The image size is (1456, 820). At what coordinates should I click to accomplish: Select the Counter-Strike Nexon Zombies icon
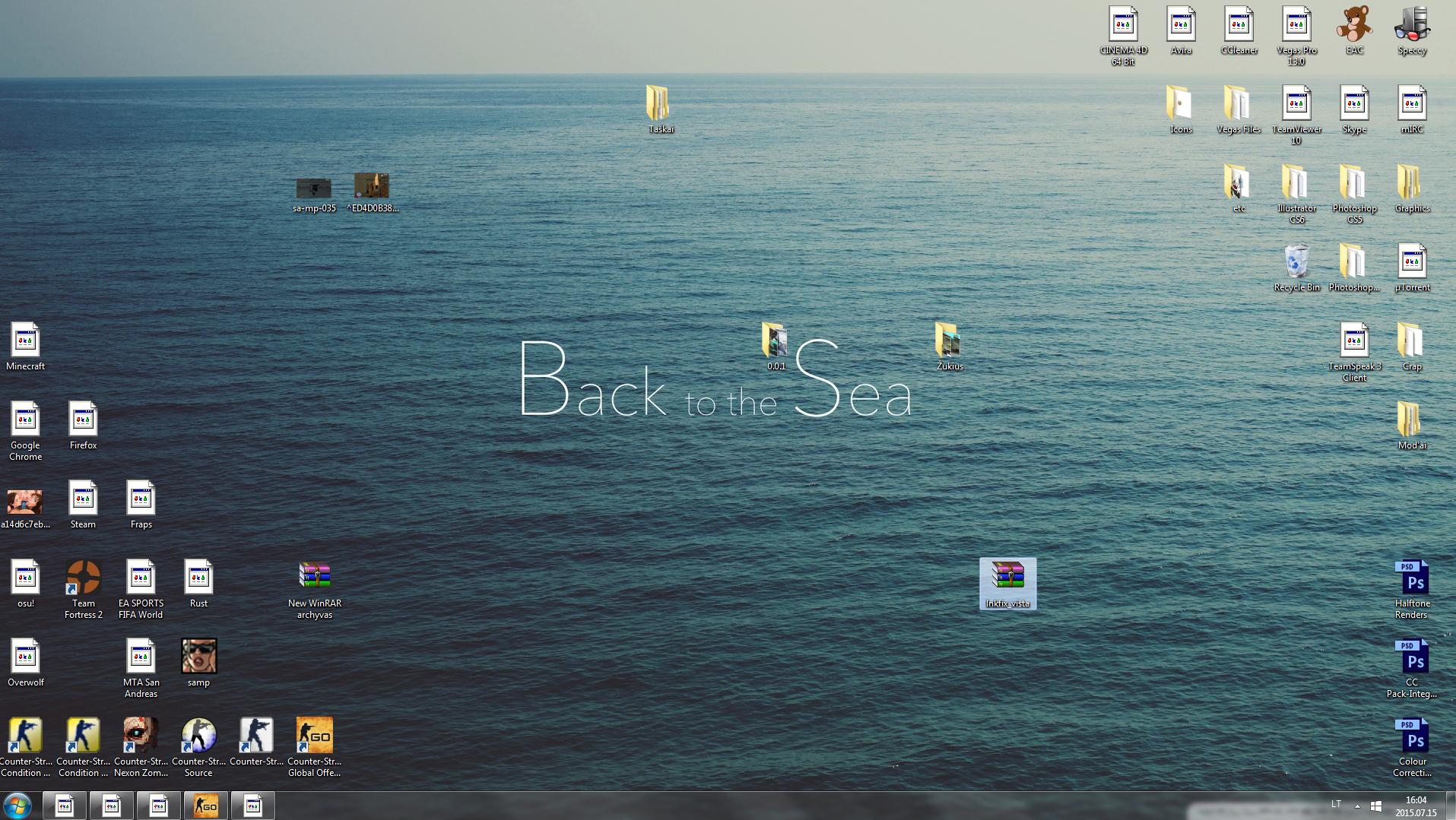click(x=141, y=747)
